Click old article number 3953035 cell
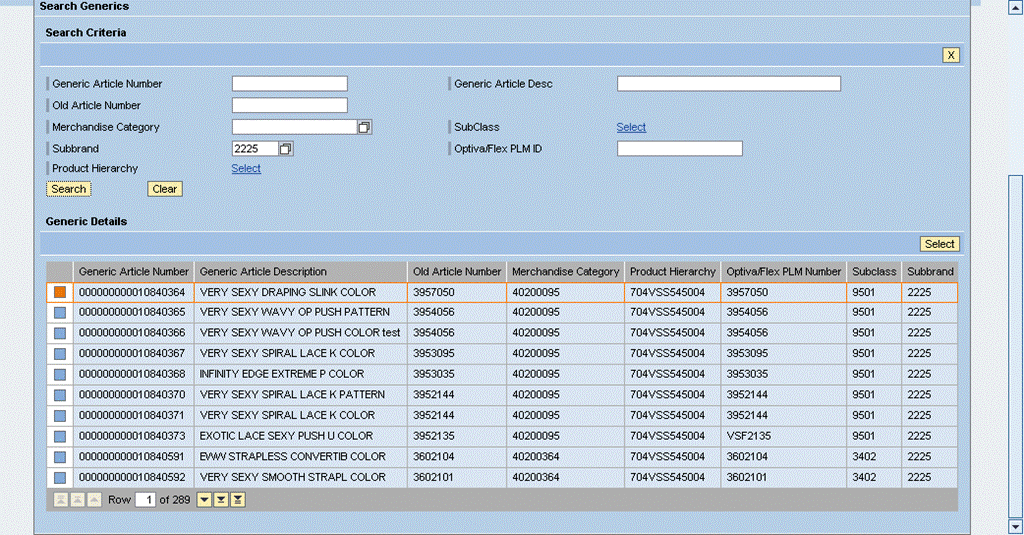 point(457,374)
